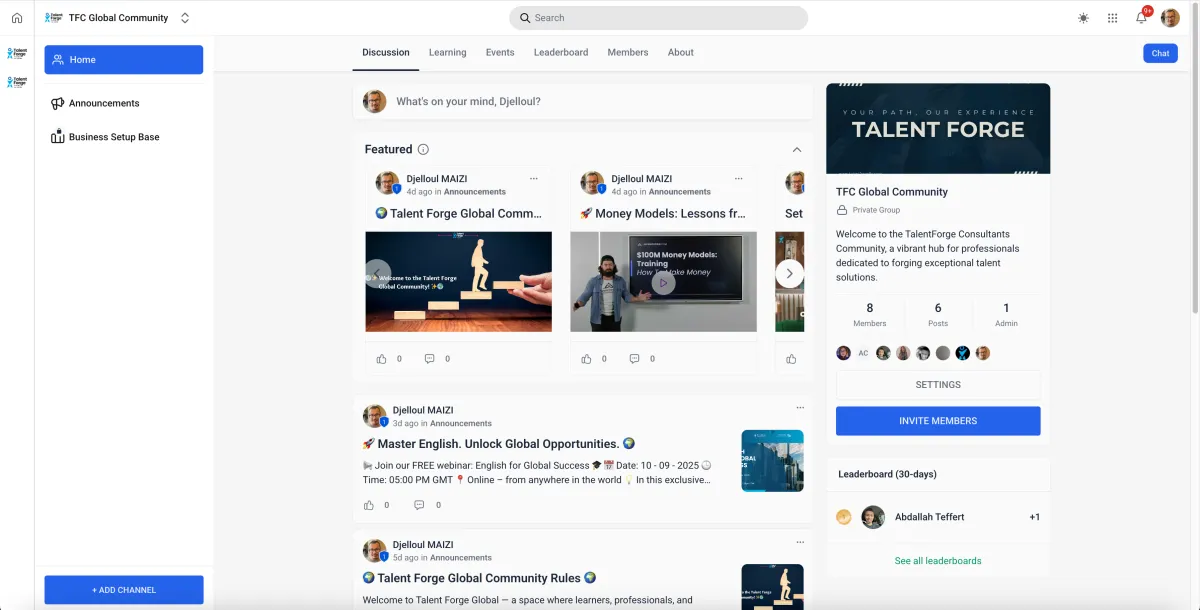1200x610 pixels.
Task: Open the Master English post thumbnail
Action: pos(772,461)
